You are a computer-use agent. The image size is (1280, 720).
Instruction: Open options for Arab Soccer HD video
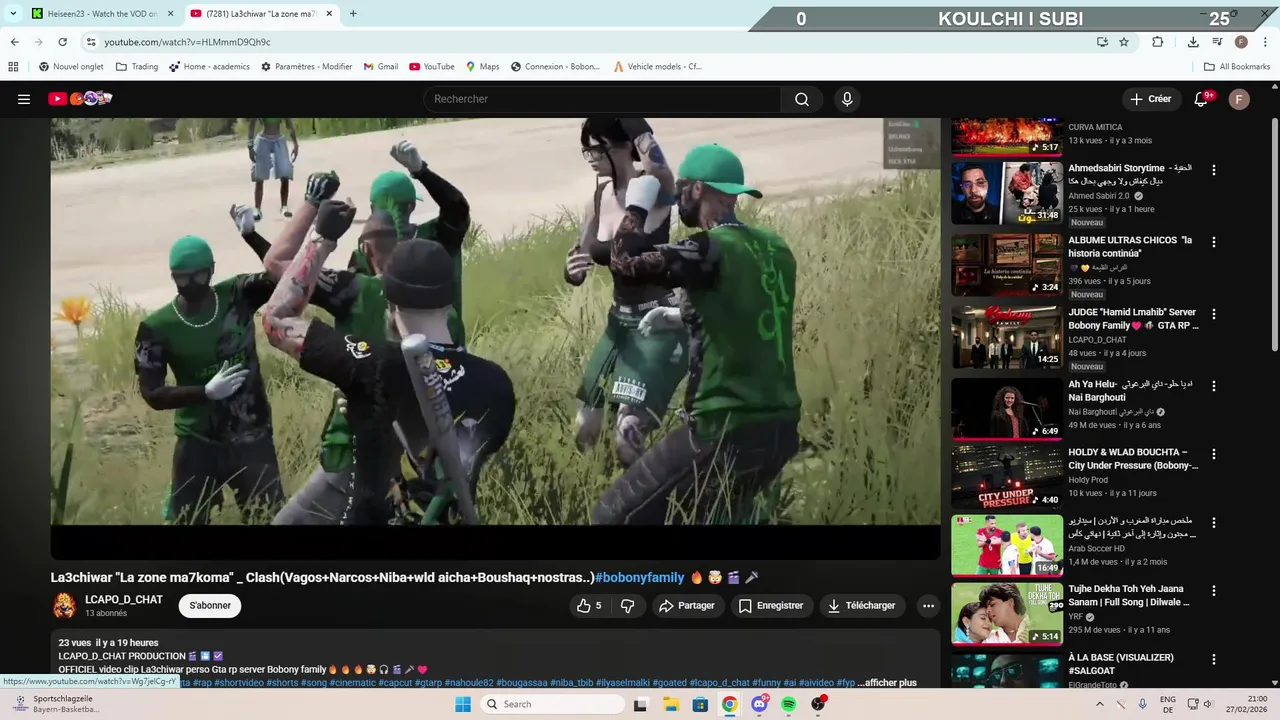click(x=1214, y=523)
